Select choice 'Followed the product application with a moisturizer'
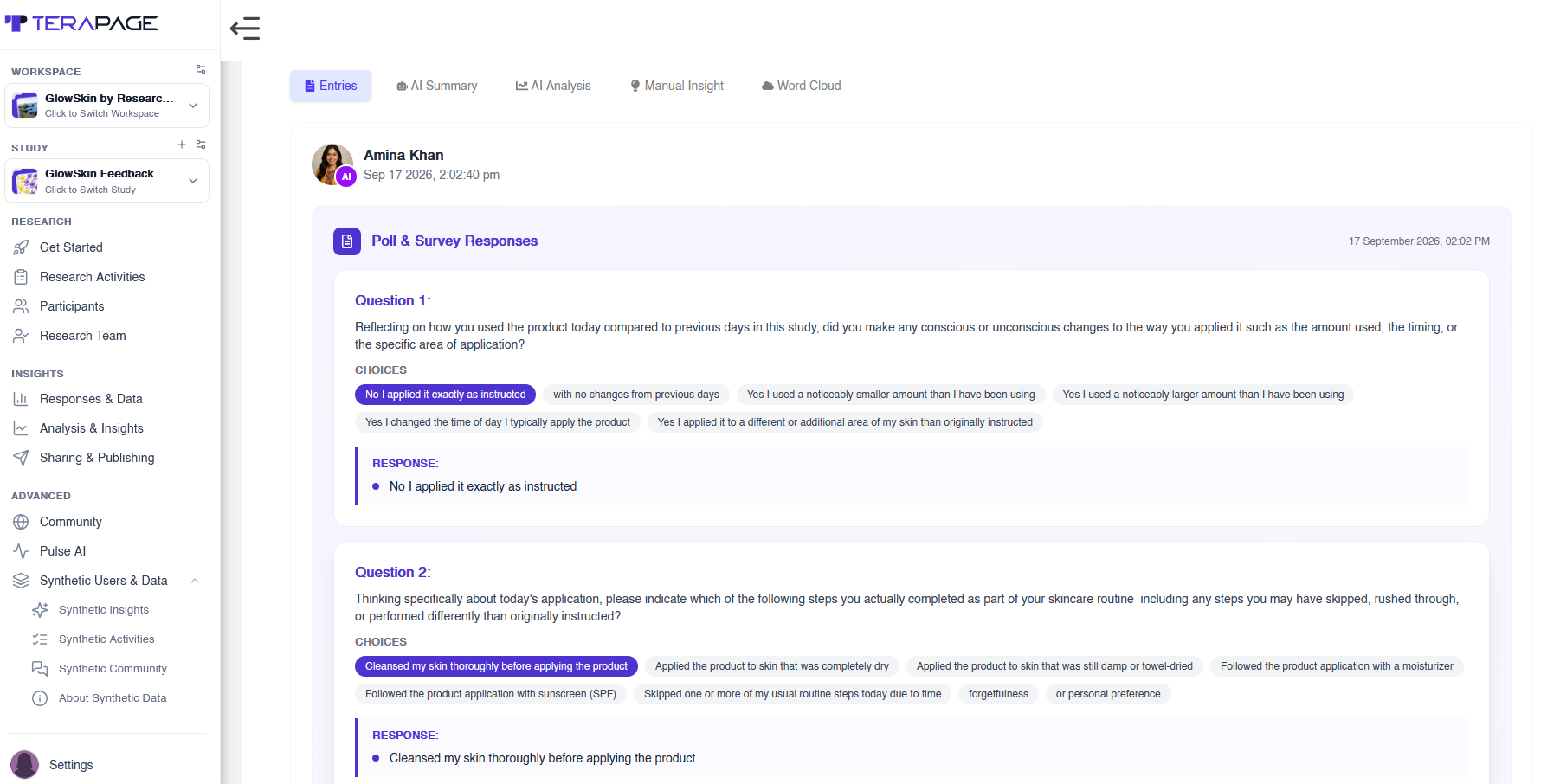 pyautogui.click(x=1337, y=666)
